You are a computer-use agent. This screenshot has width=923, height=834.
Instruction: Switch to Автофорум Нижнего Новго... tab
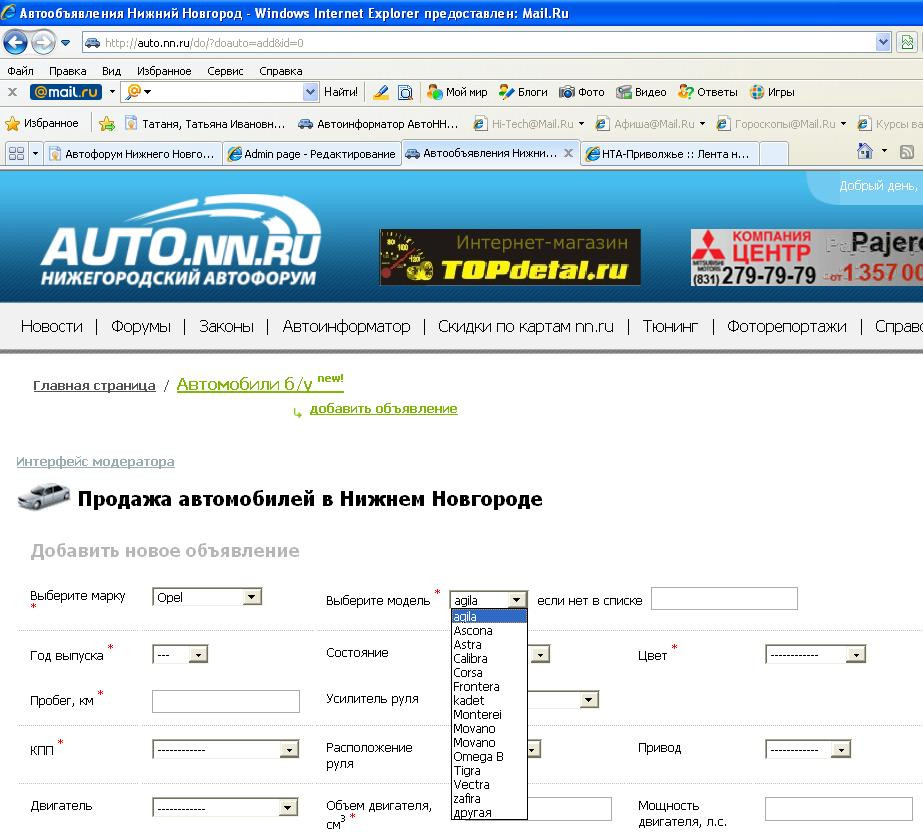pyautogui.click(x=133, y=154)
